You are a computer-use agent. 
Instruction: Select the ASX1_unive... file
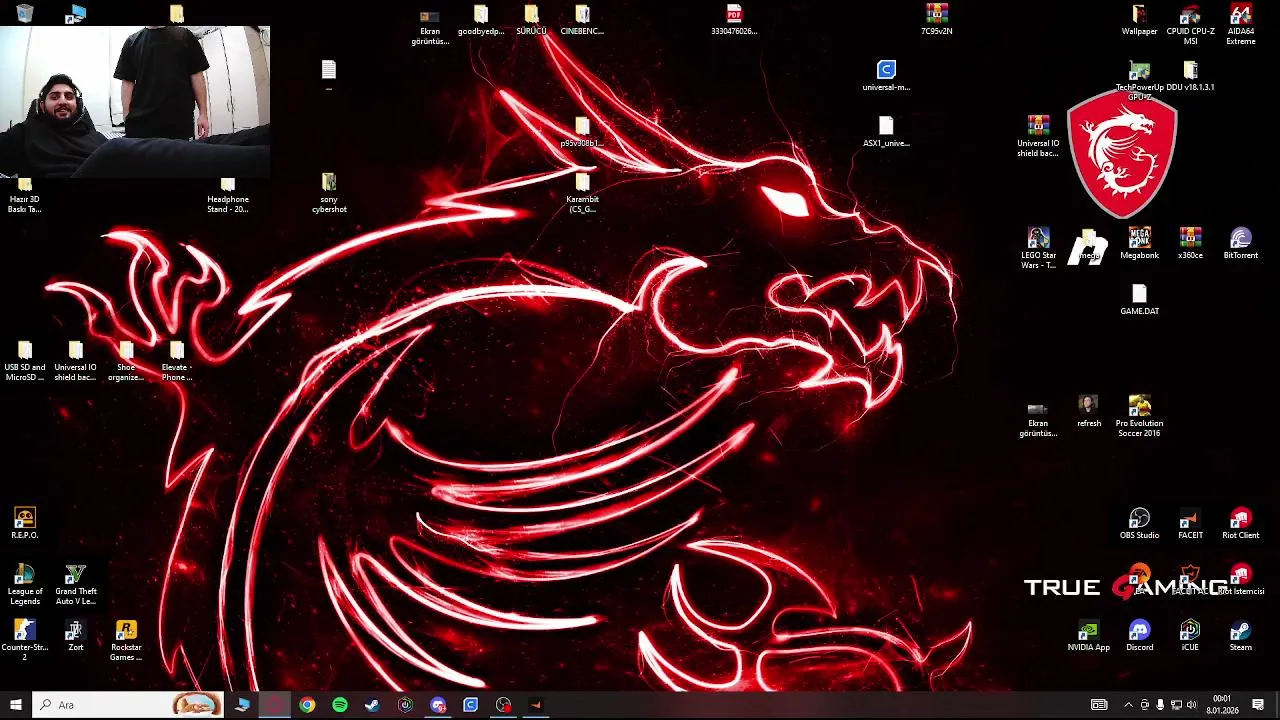[886, 132]
